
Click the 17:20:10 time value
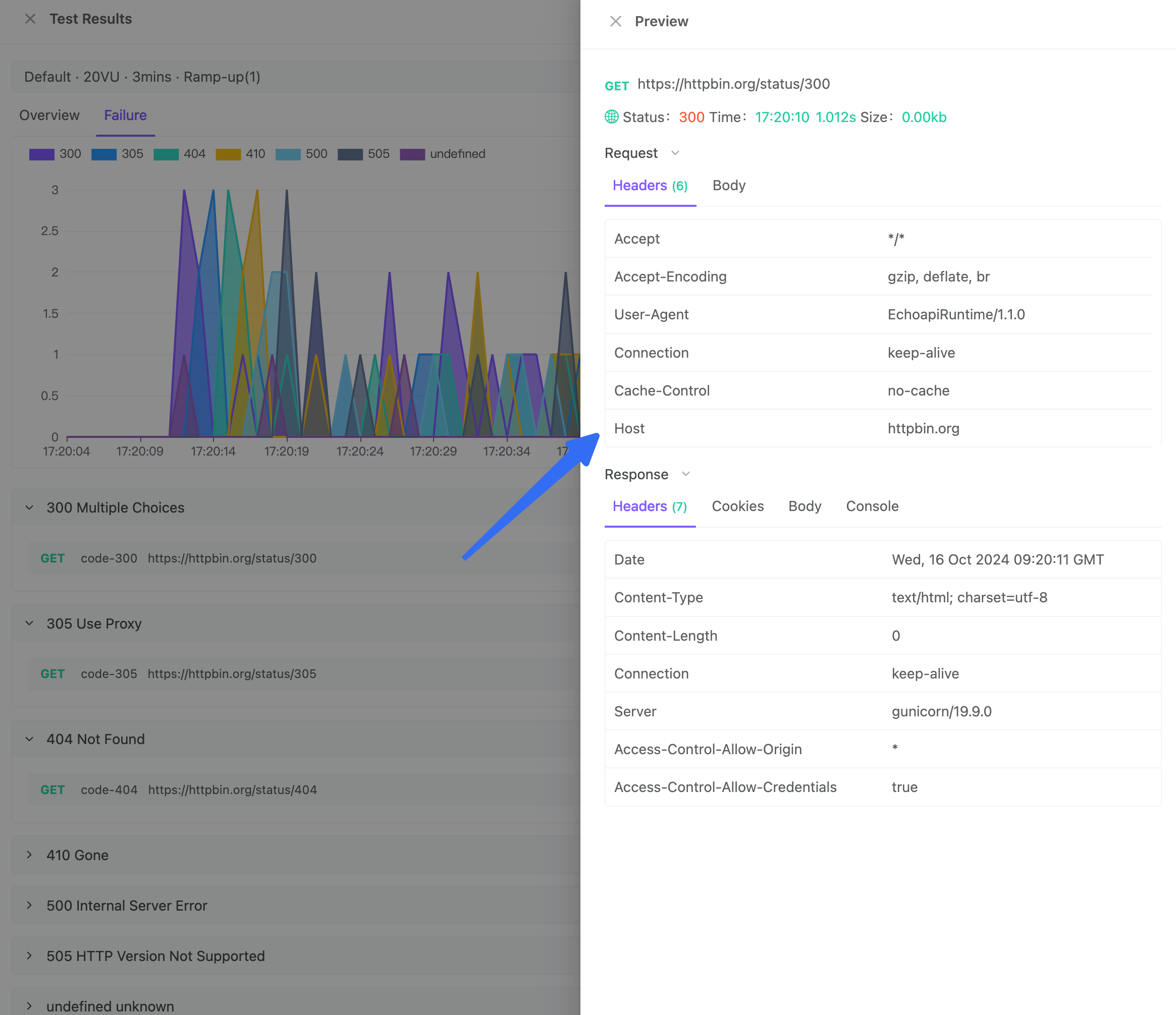782,117
